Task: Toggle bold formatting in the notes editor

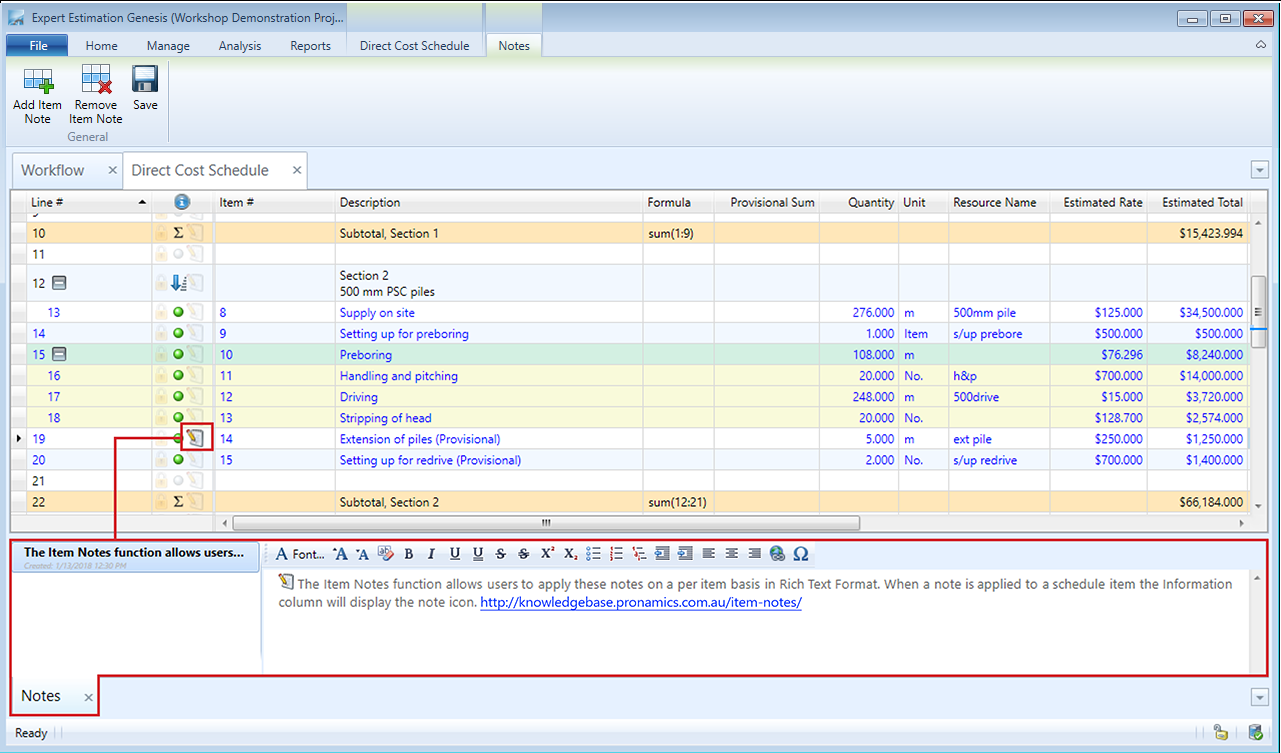Action: [408, 554]
